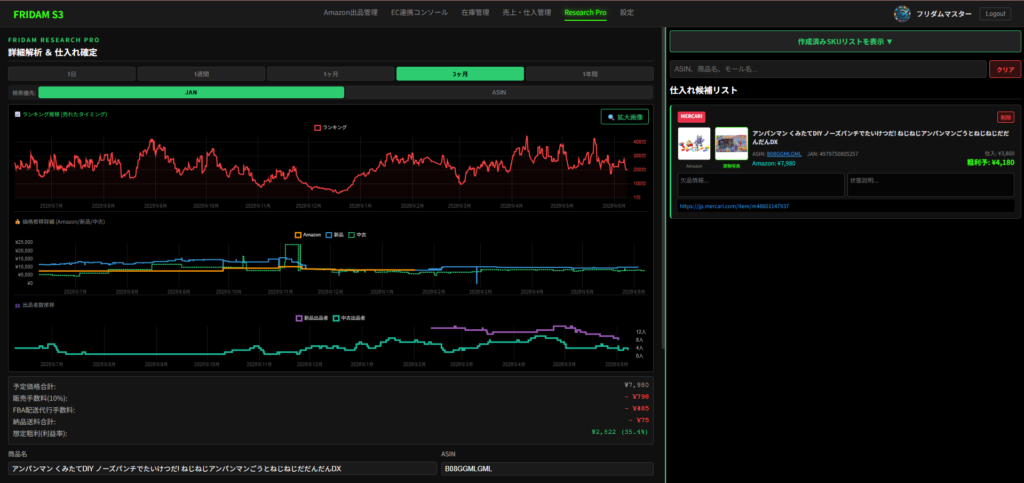The height and width of the screenshot is (483, 1024).
Task: Click the 仕入: ¥3,800 cost text
Action: (x=999, y=153)
